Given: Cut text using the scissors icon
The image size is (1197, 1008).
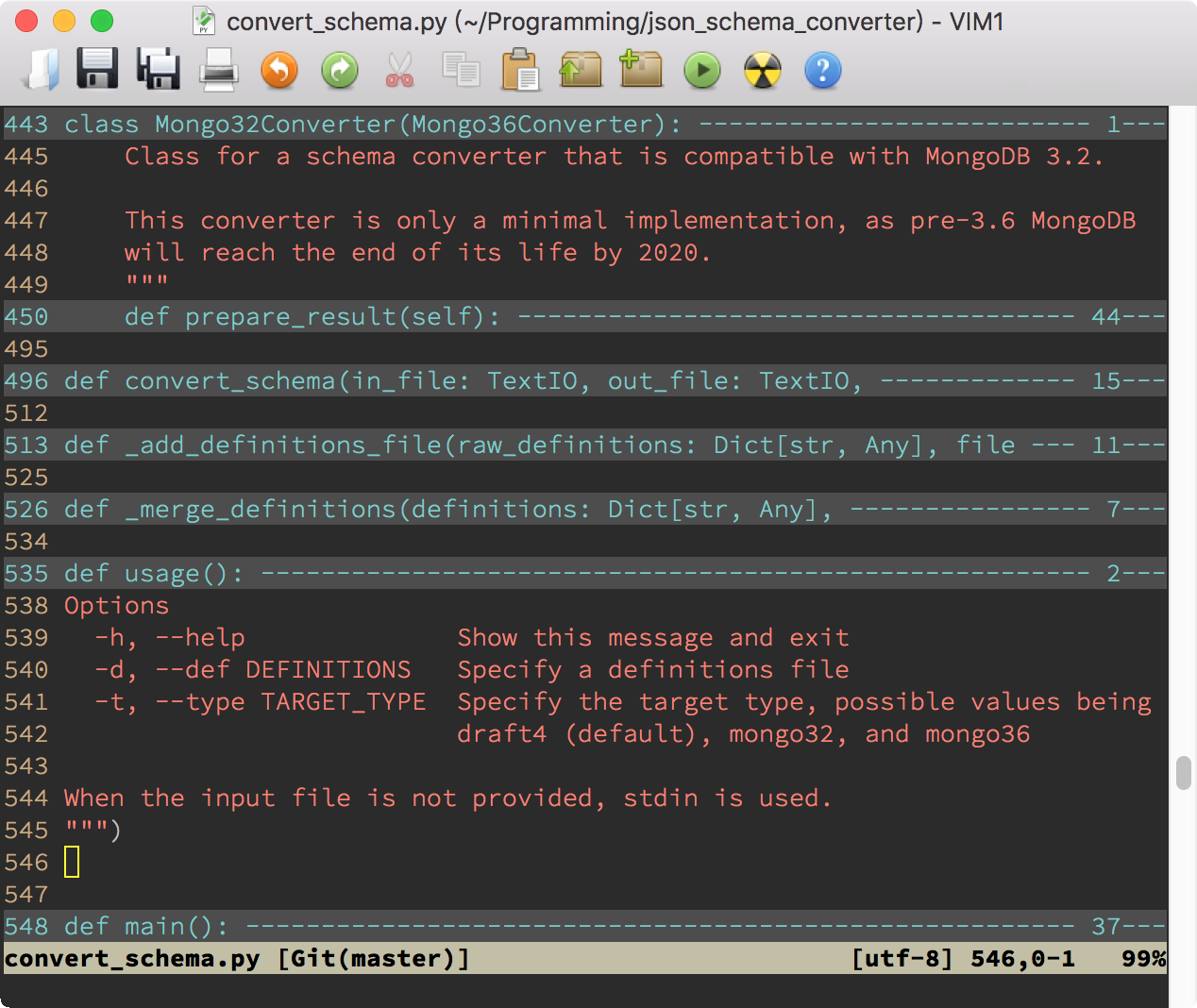Looking at the screenshot, I should tap(399, 70).
